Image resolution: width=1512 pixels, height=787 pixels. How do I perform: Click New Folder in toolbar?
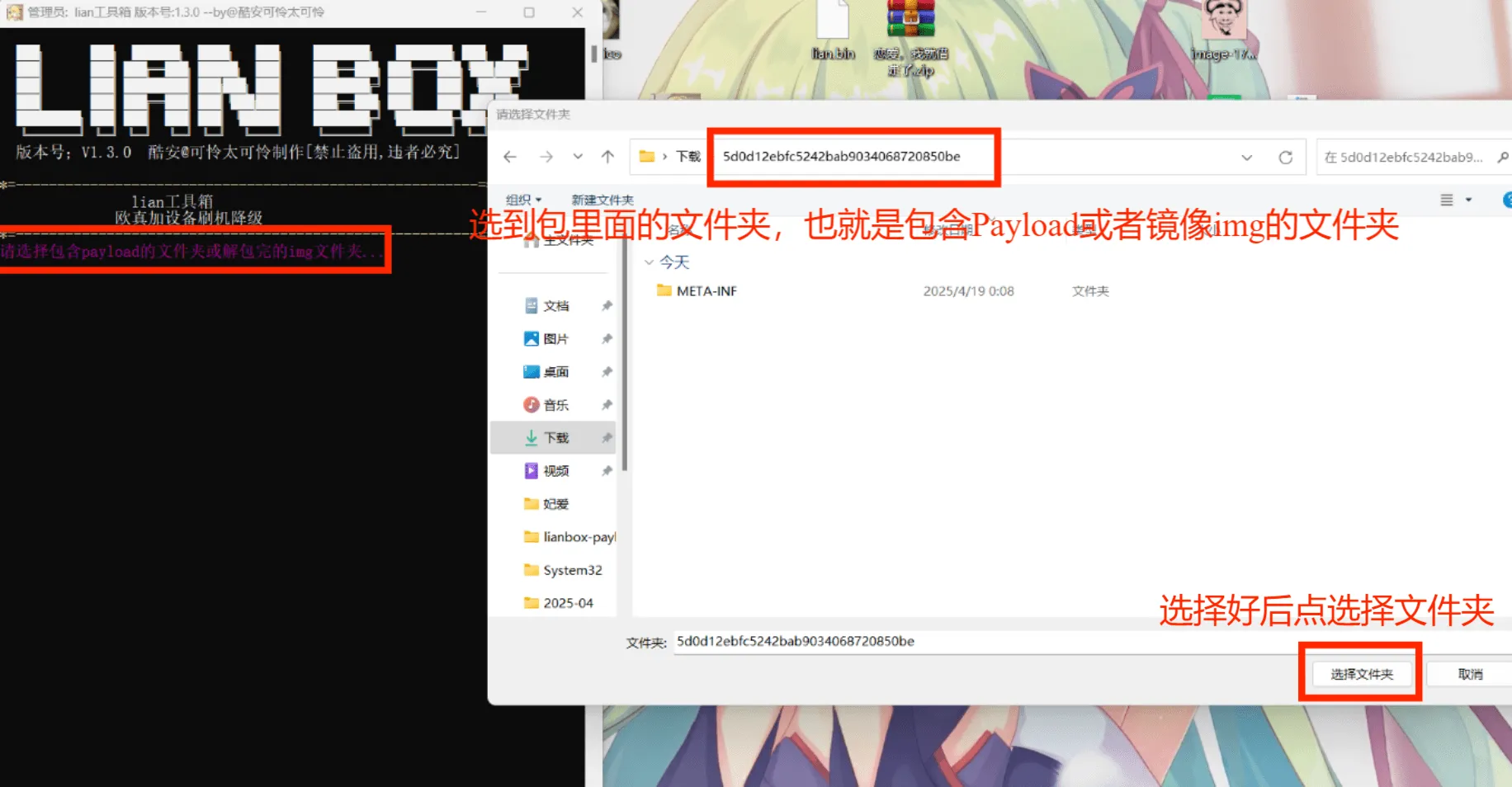(602, 200)
